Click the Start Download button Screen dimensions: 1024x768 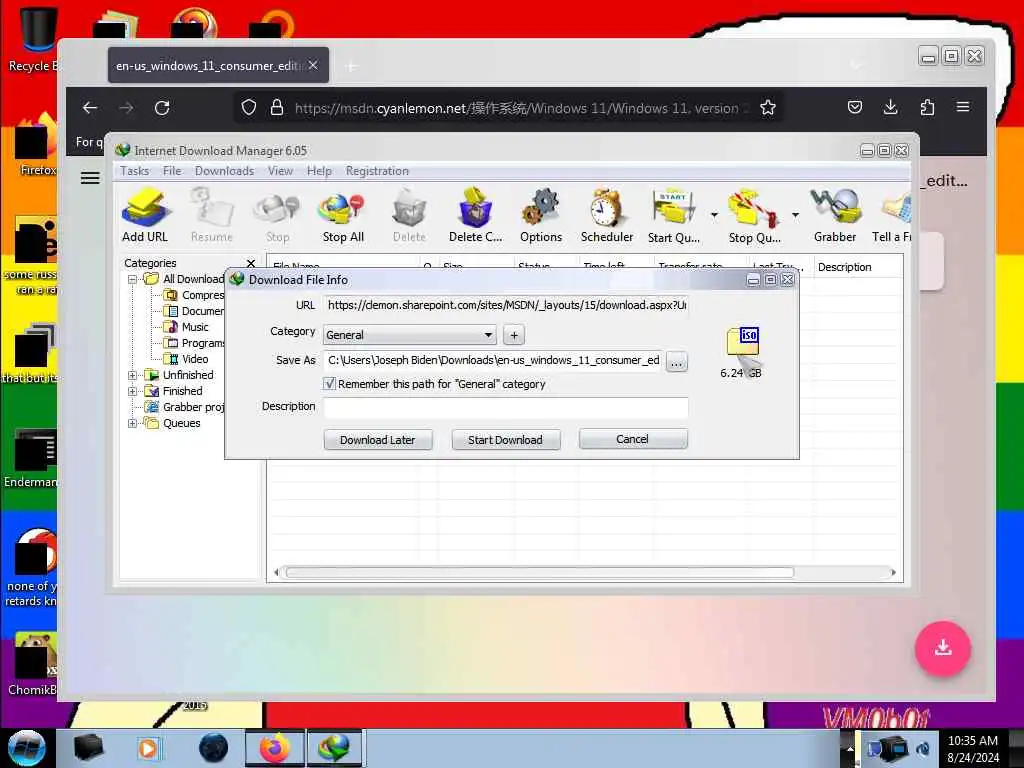[x=505, y=440]
